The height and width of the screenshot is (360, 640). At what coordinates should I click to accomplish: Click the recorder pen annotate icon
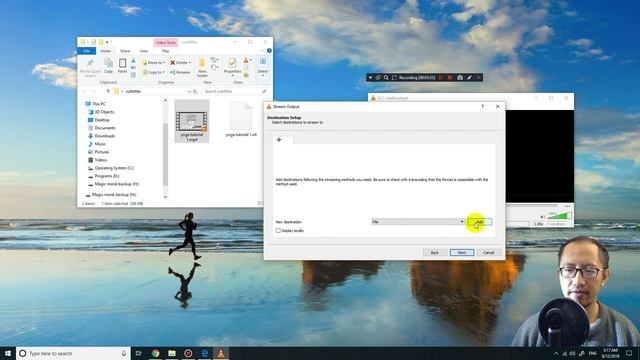[469, 78]
